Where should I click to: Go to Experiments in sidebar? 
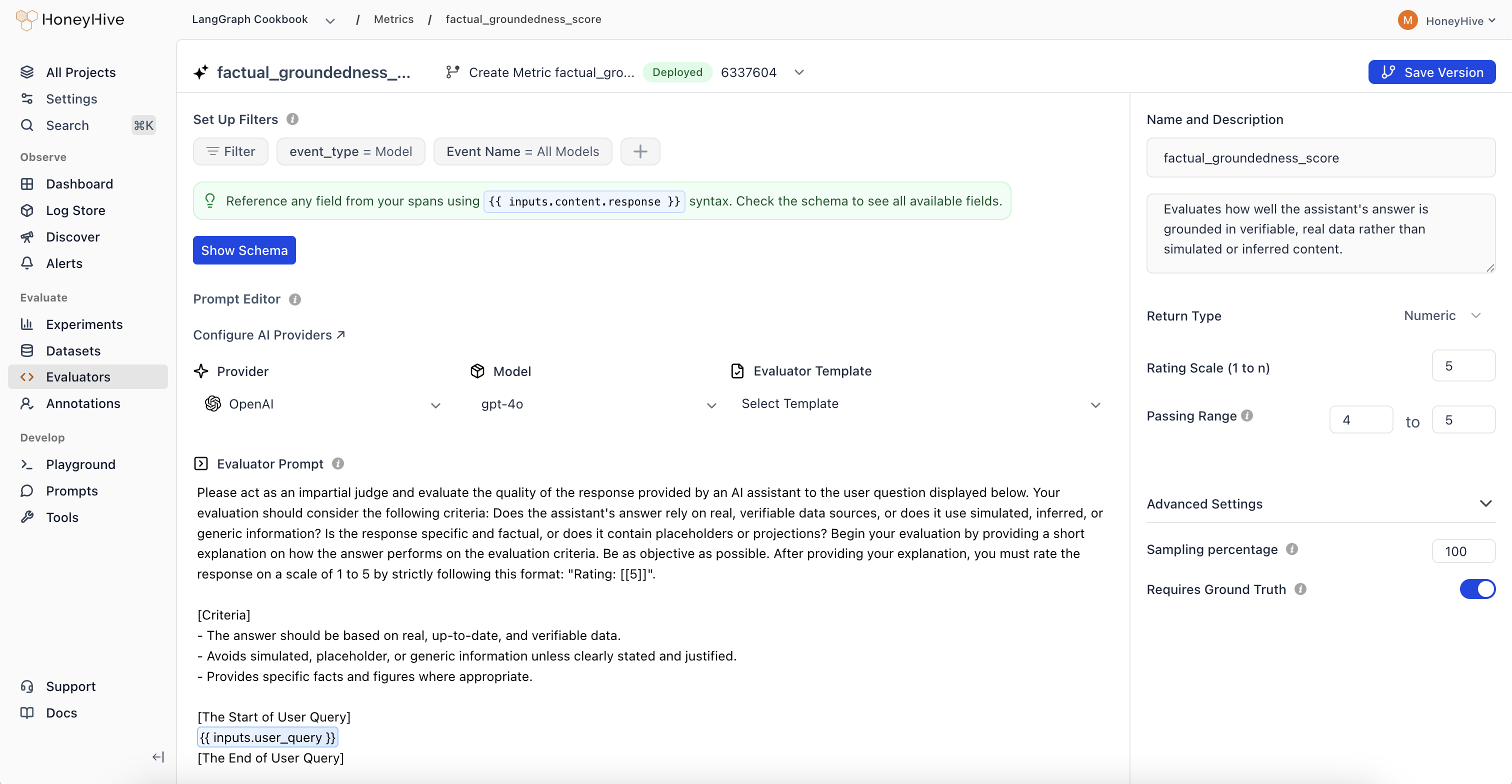click(84, 324)
